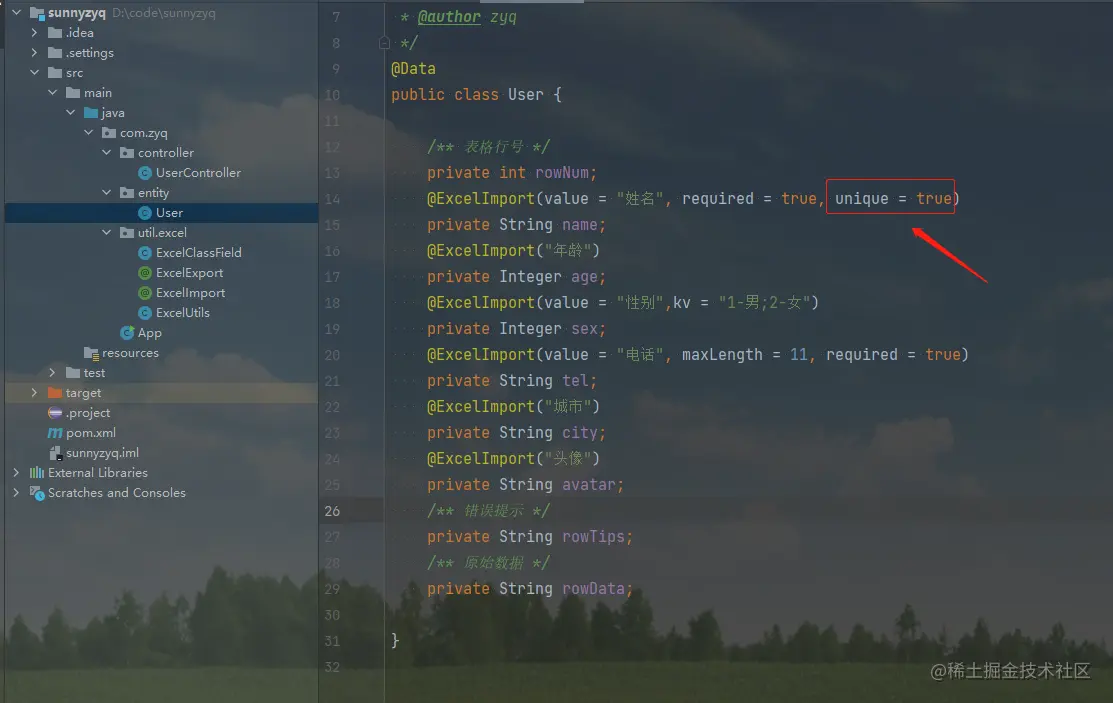Viewport: 1113px width, 703px height.
Task: Click the sunnyzyq project module icon
Action: tap(37, 13)
